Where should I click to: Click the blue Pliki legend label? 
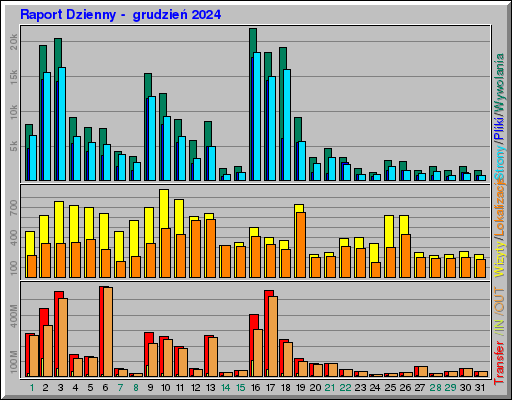500,128
